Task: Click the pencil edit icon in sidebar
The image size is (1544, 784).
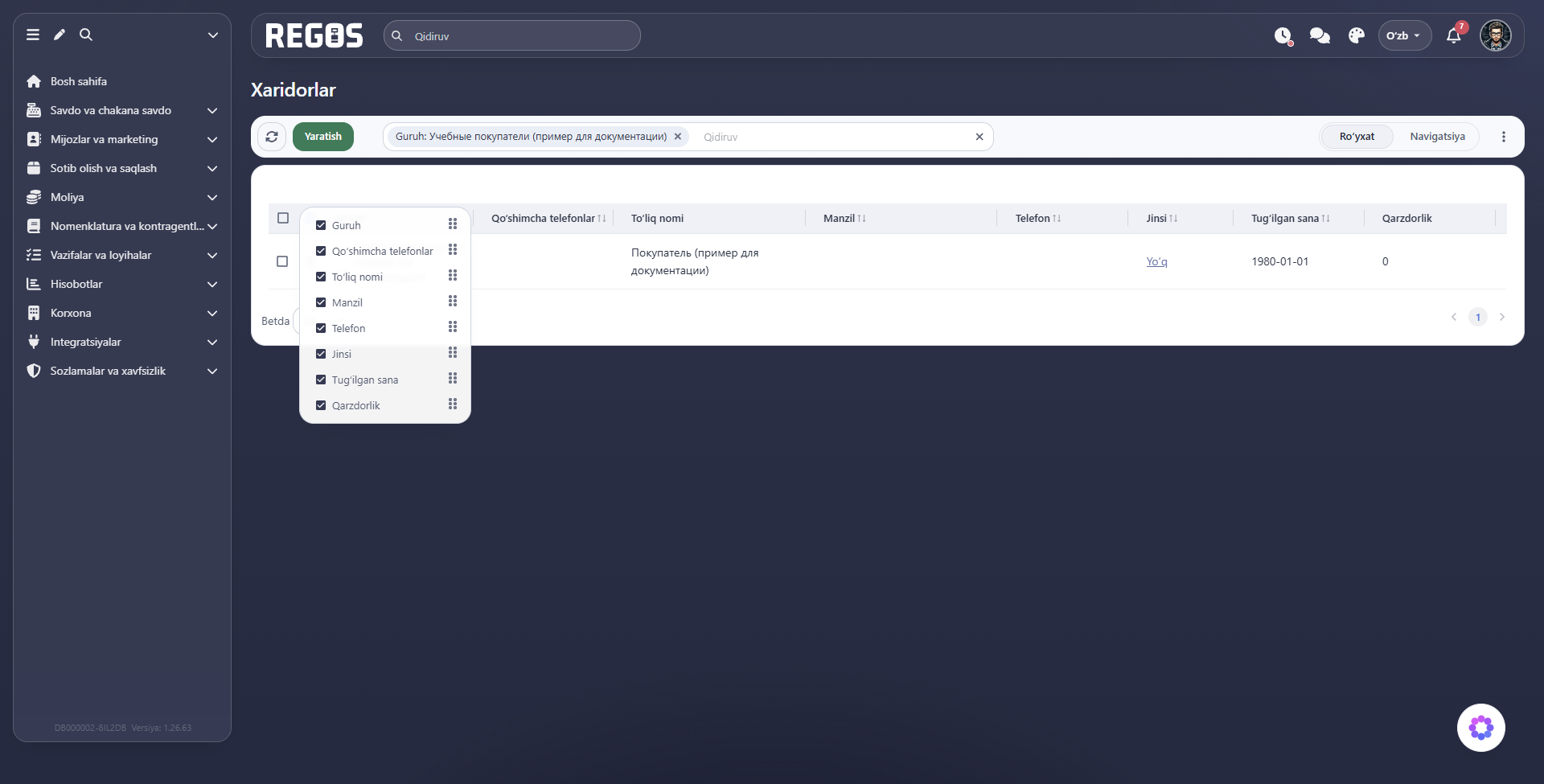Action: pos(60,35)
